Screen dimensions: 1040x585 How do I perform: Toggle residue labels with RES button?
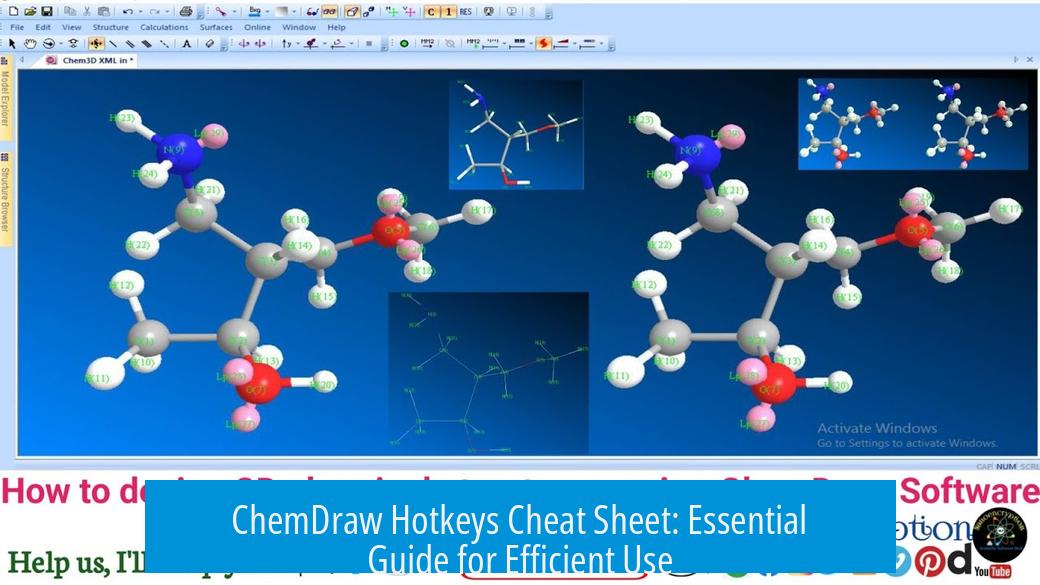466,11
